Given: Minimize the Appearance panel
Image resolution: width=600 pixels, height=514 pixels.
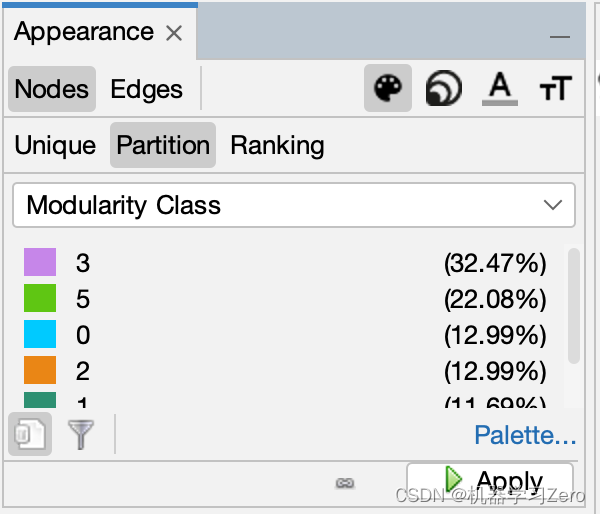Looking at the screenshot, I should 561,35.
